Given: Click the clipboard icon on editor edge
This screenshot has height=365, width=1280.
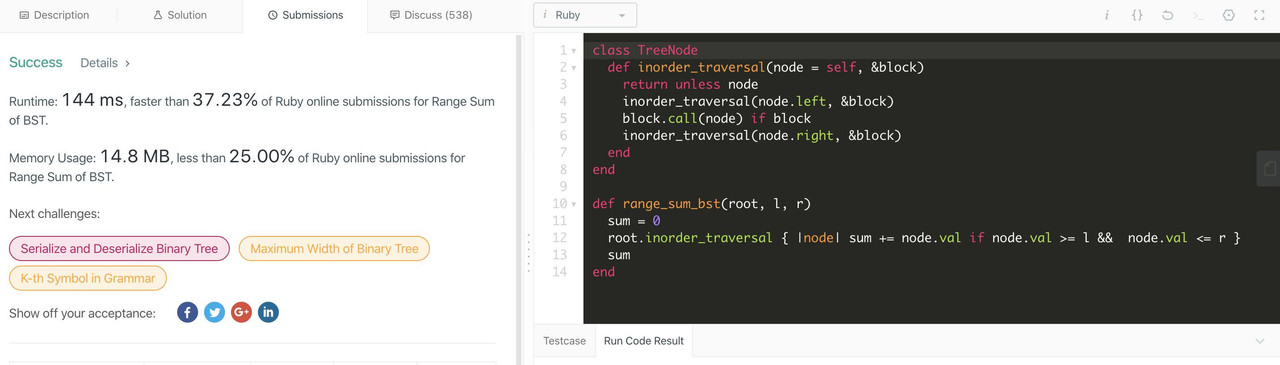Looking at the screenshot, I should tap(1270, 169).
